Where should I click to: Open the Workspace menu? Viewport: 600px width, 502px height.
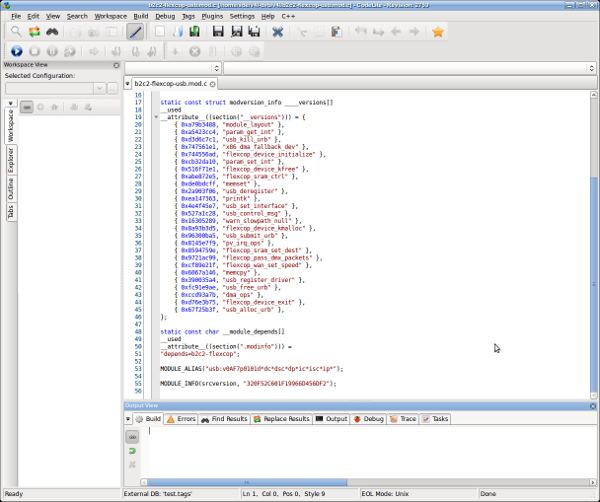tap(111, 16)
